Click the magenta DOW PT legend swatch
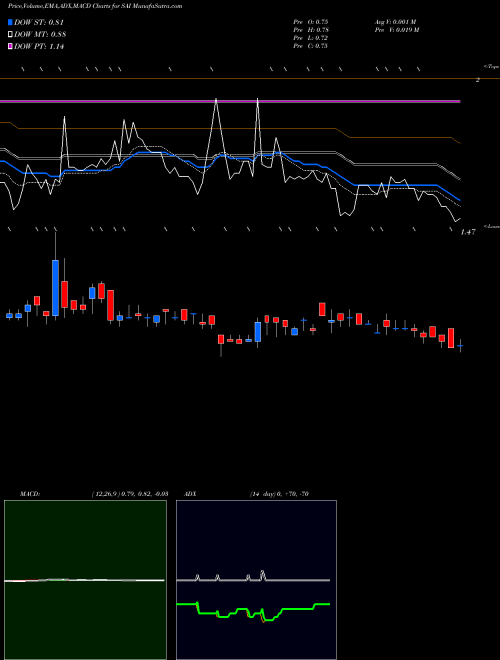Image resolution: width=500 pixels, height=660 pixels. [x=10, y=46]
